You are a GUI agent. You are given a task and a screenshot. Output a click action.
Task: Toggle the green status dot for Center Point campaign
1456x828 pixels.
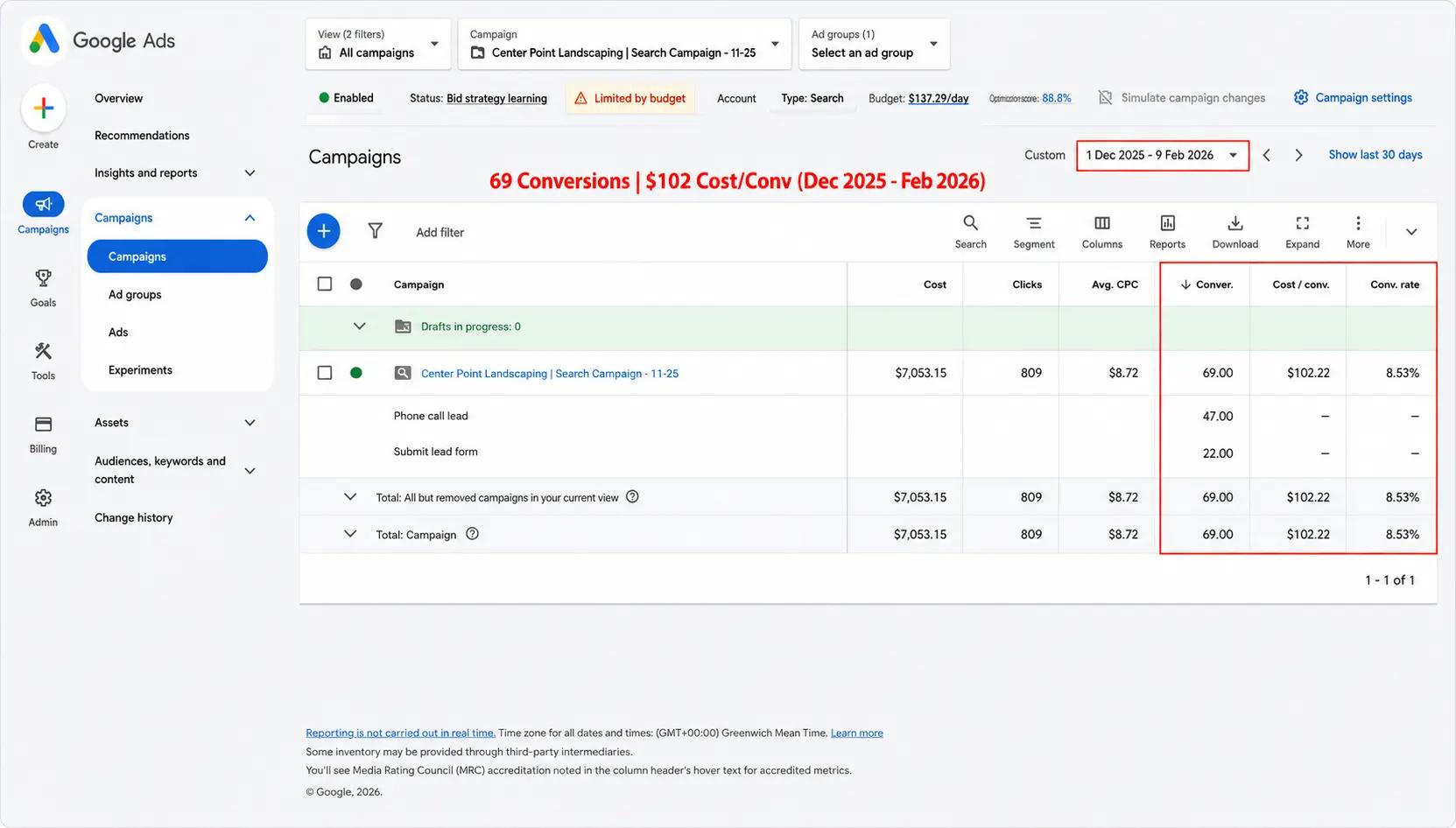coord(356,373)
